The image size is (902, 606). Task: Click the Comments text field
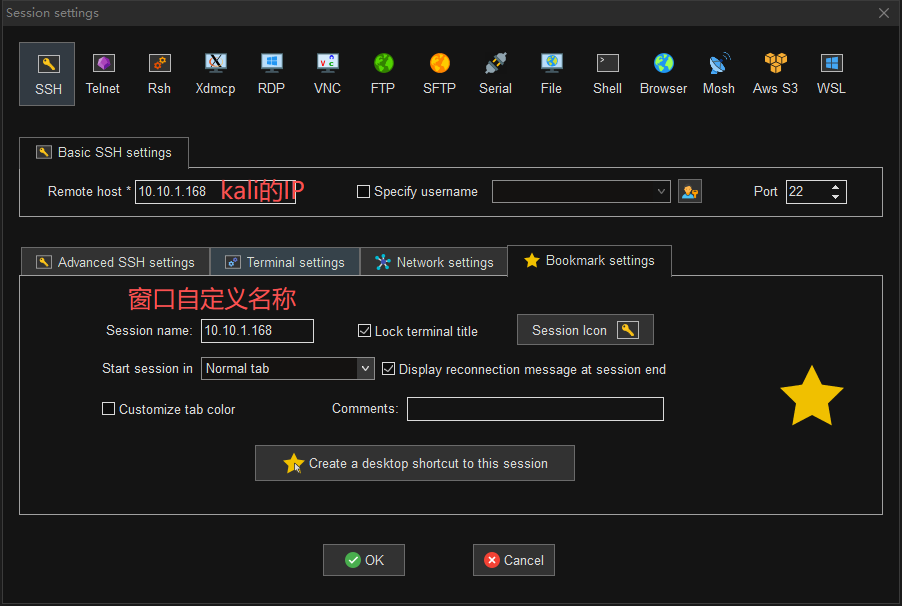tap(535, 409)
